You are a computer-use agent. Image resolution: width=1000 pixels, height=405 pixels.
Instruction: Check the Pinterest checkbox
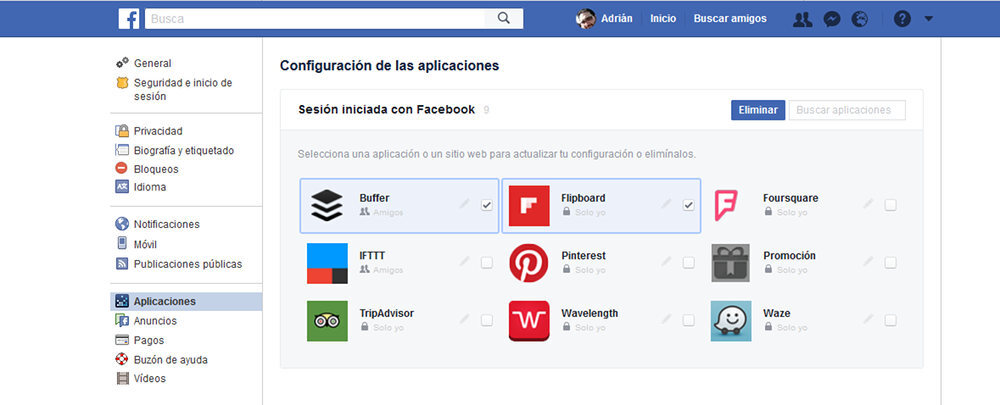click(688, 263)
